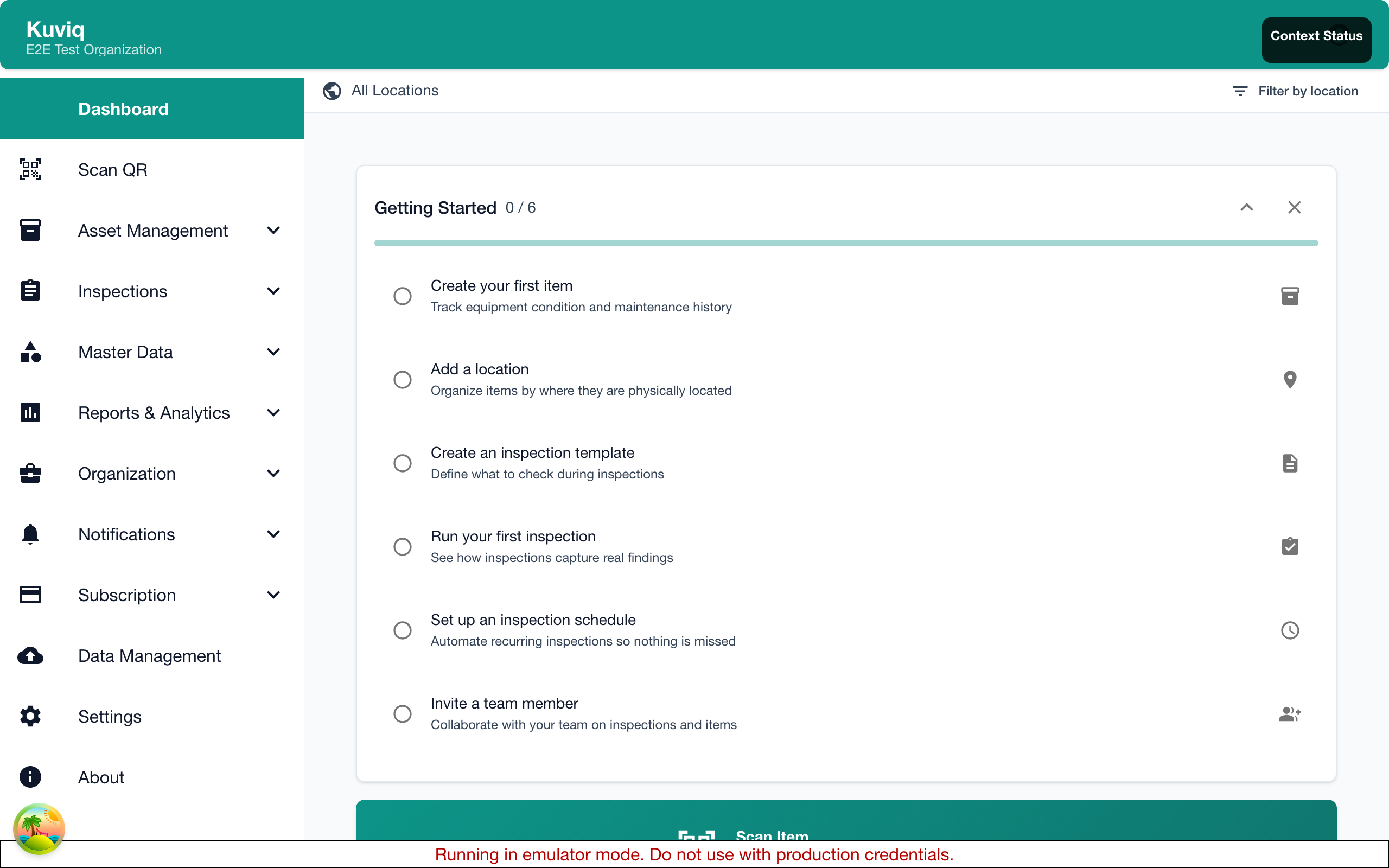Image resolution: width=1389 pixels, height=868 pixels.
Task: Click the Scan QR code icon
Action: [x=30, y=169]
